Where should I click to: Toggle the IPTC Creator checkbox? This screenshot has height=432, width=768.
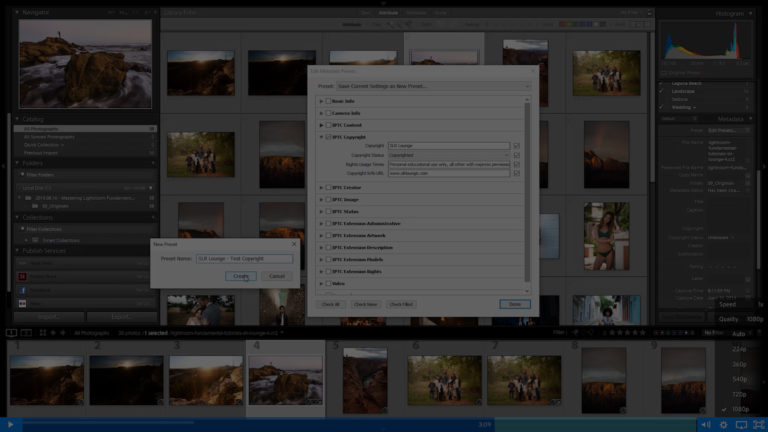click(x=329, y=188)
